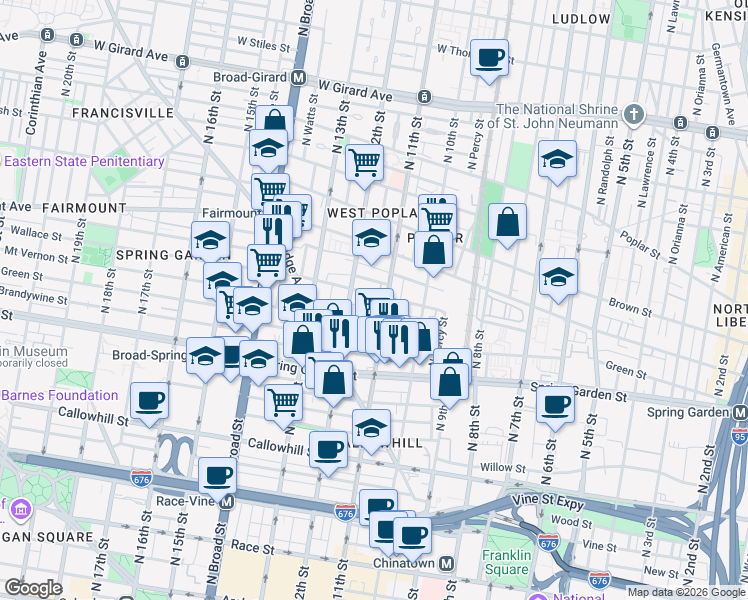Screen dimensions: 748x600
Task: Open the Barnes Foundation place label
Action: tap(60, 395)
